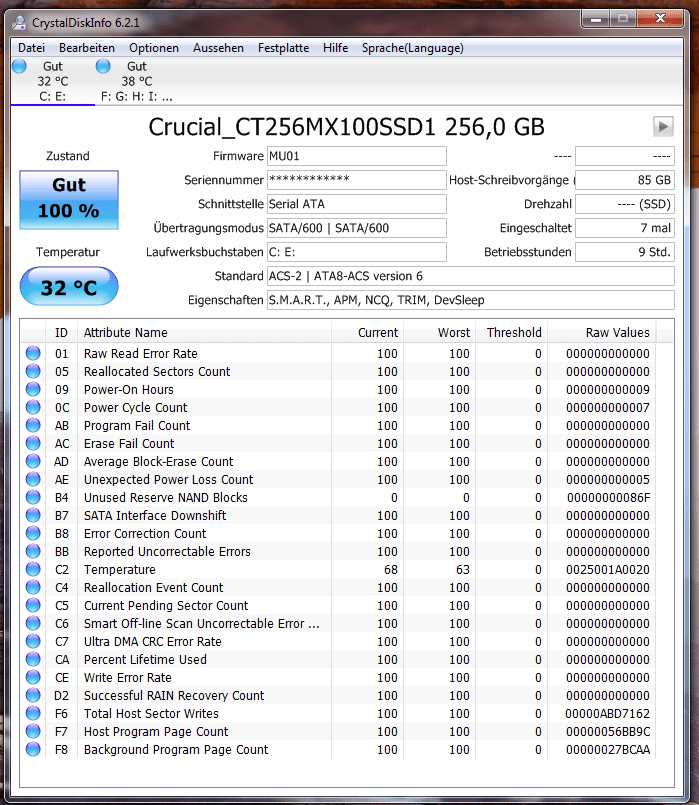Sort by the Attribute Name column header
This screenshot has height=805, width=699.
(204, 333)
